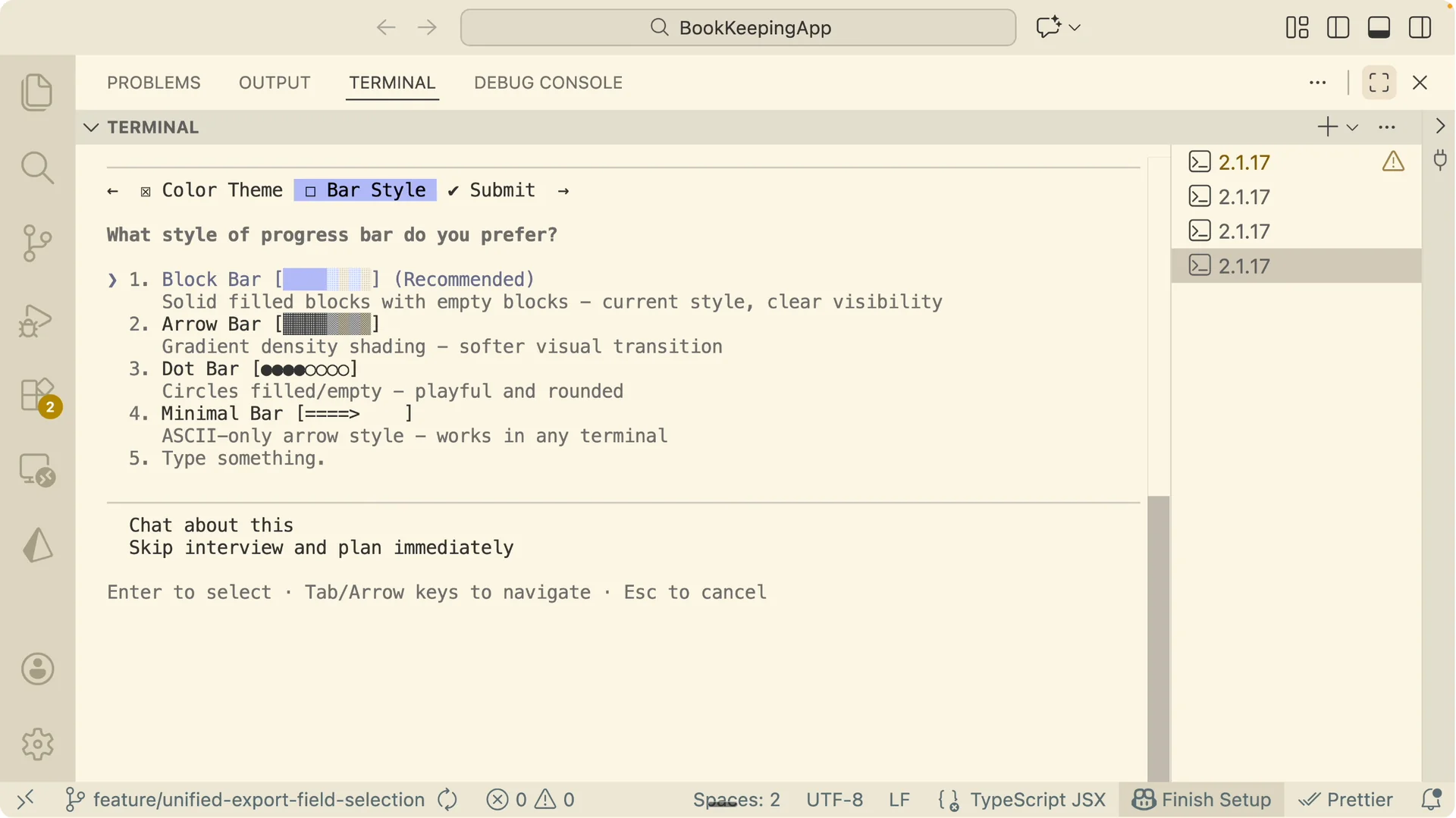This screenshot has width=1456, height=818.
Task: Click Chat about this
Action: click(x=211, y=525)
